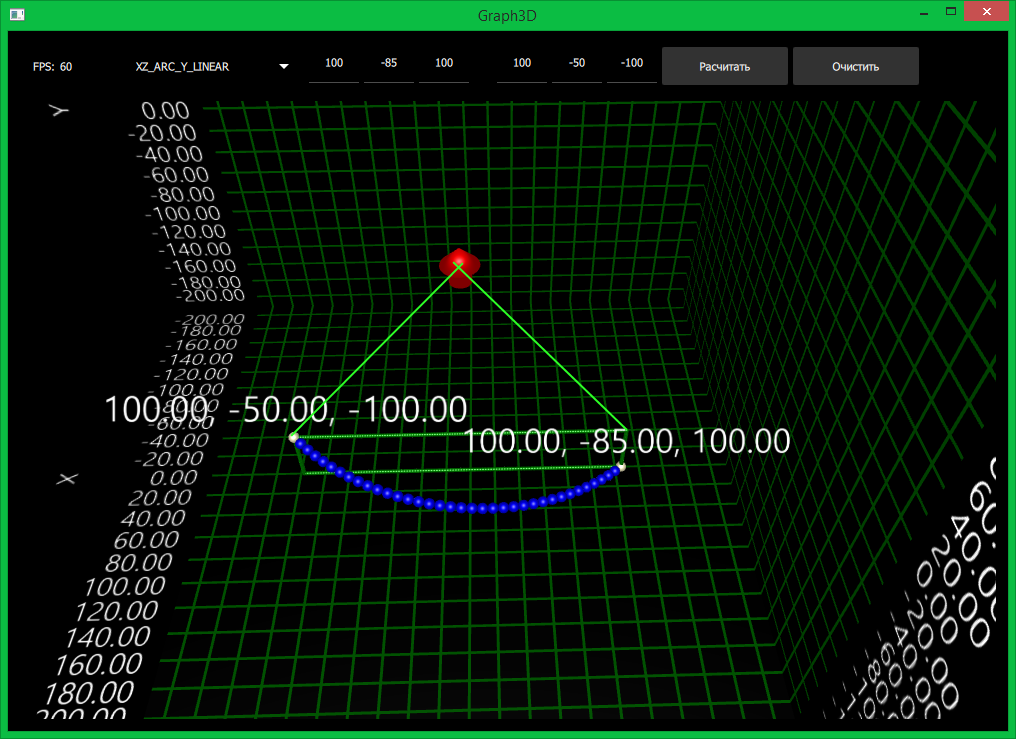Click the Очистить button
The width and height of the screenshot is (1016, 739).
point(855,66)
